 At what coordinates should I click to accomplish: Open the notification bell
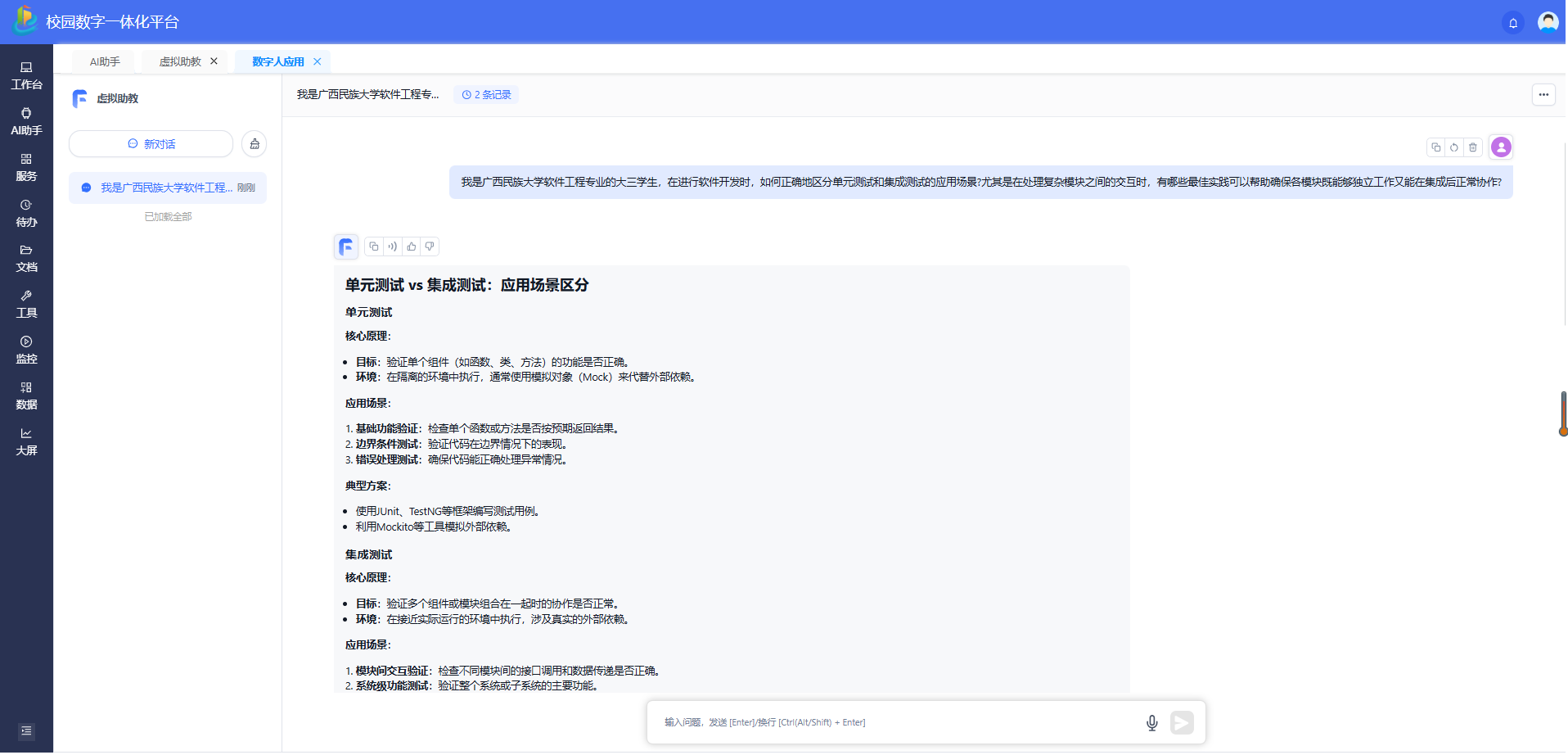[x=1513, y=23]
